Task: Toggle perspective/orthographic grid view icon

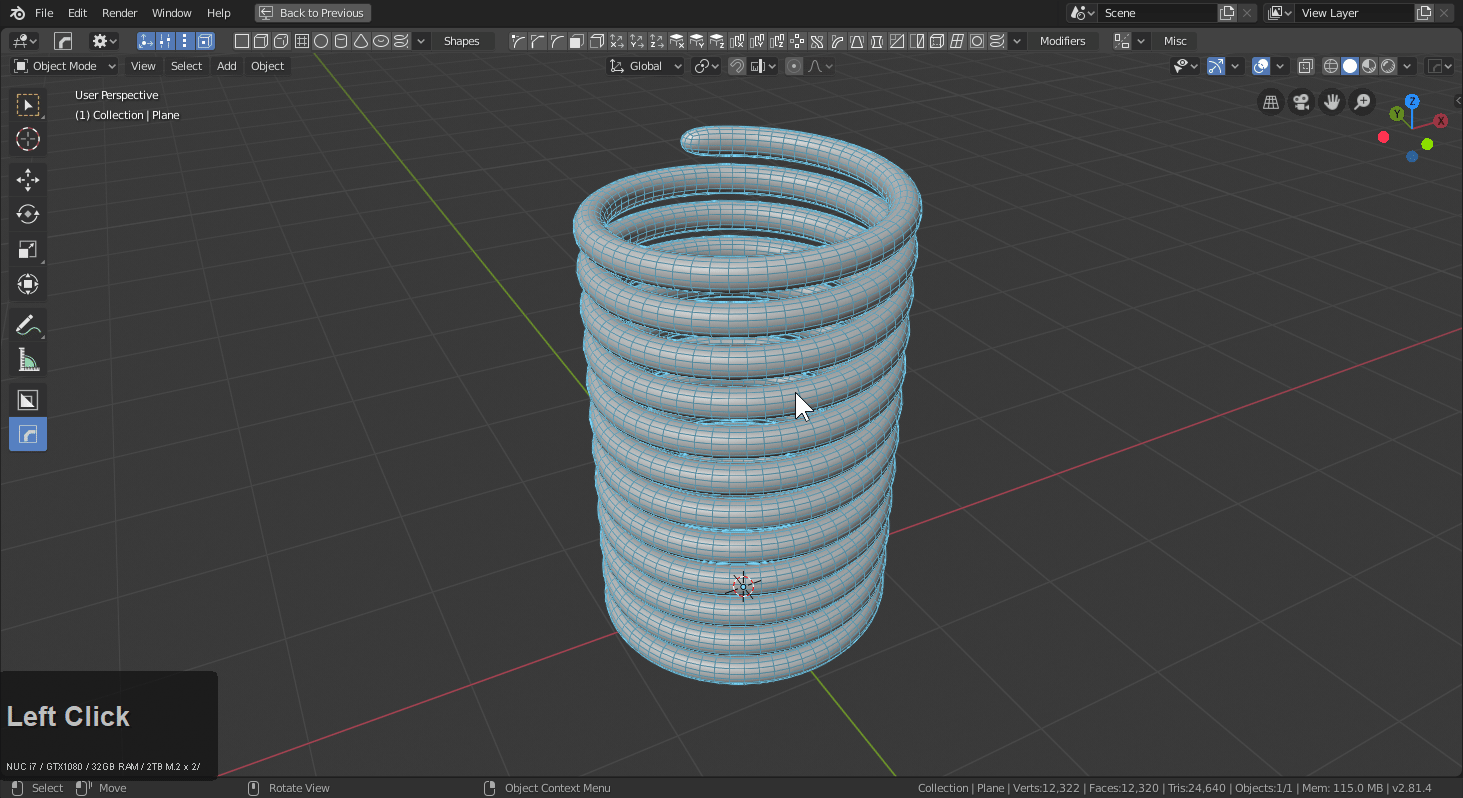Action: click(1271, 102)
